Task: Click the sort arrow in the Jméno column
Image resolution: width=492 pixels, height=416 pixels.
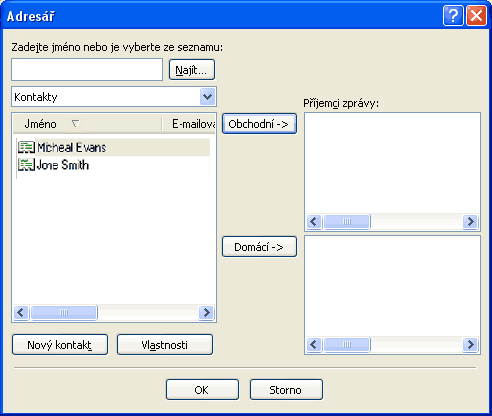Action: coord(76,124)
